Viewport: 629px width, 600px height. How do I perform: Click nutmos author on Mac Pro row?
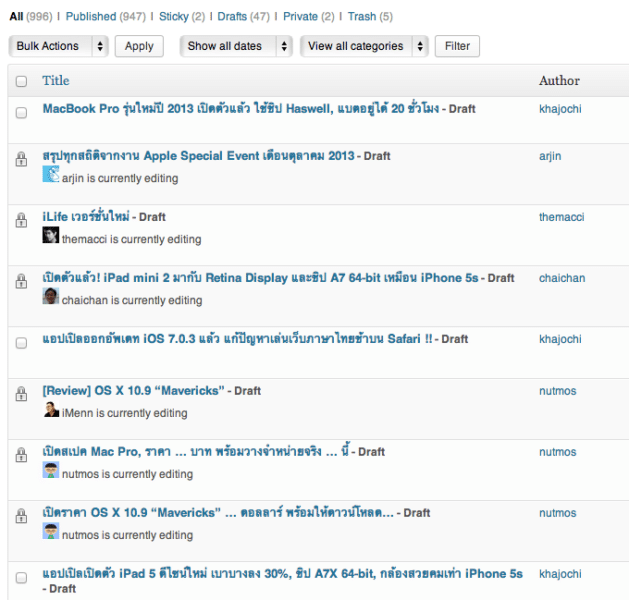(x=558, y=452)
